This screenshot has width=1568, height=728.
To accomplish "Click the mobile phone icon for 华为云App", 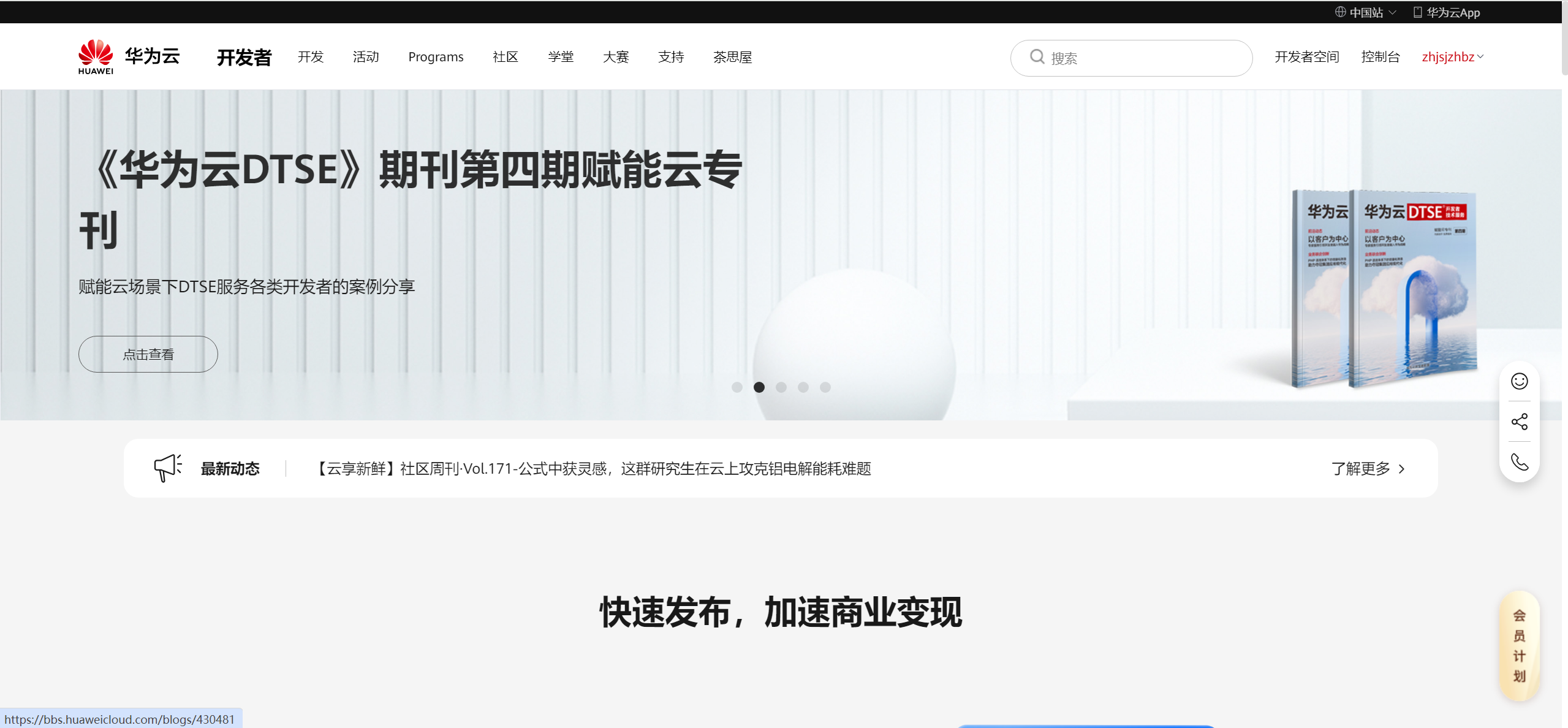I will pyautogui.click(x=1417, y=12).
